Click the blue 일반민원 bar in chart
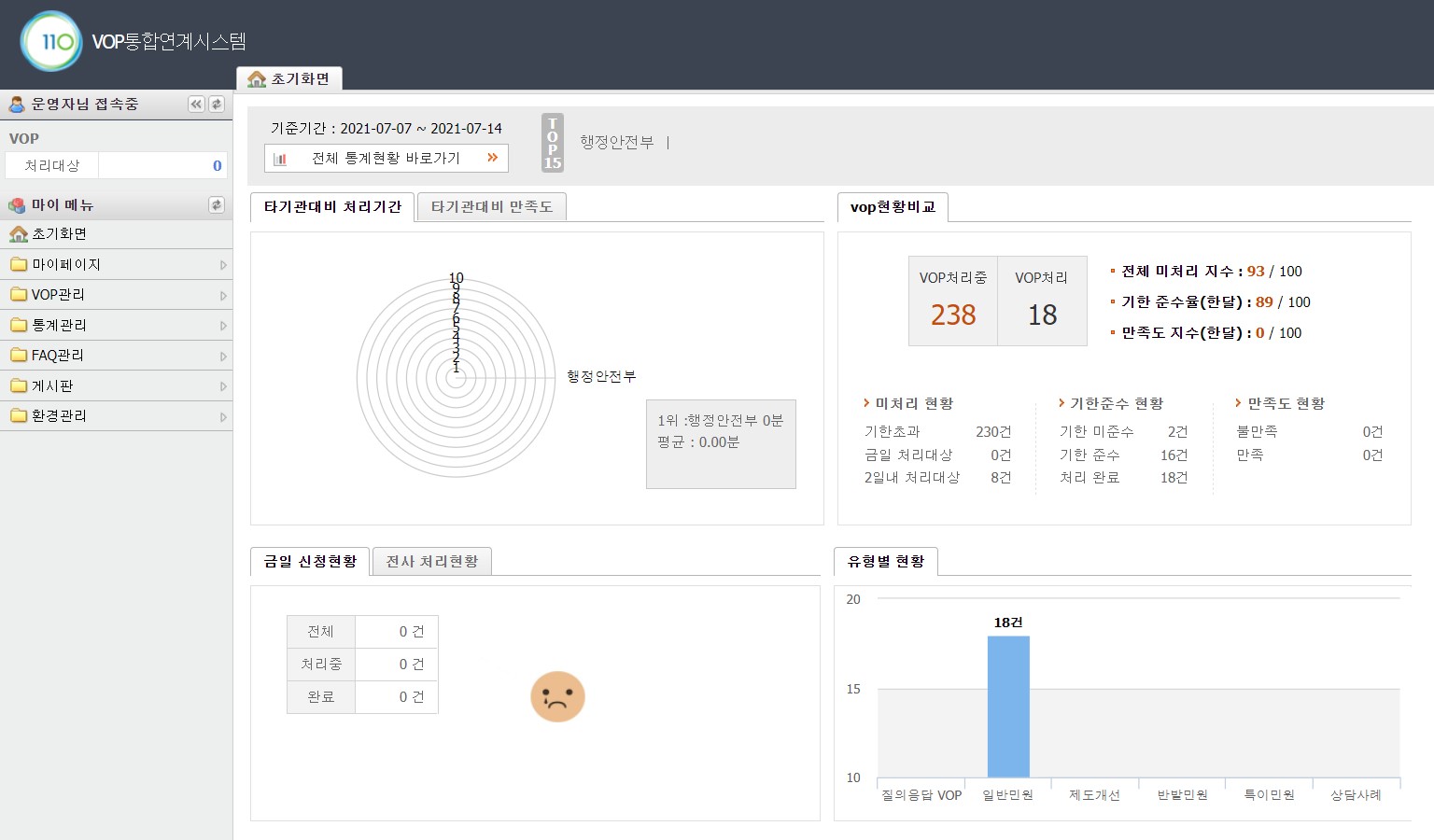This screenshot has height=840, width=1434. coord(1008,707)
